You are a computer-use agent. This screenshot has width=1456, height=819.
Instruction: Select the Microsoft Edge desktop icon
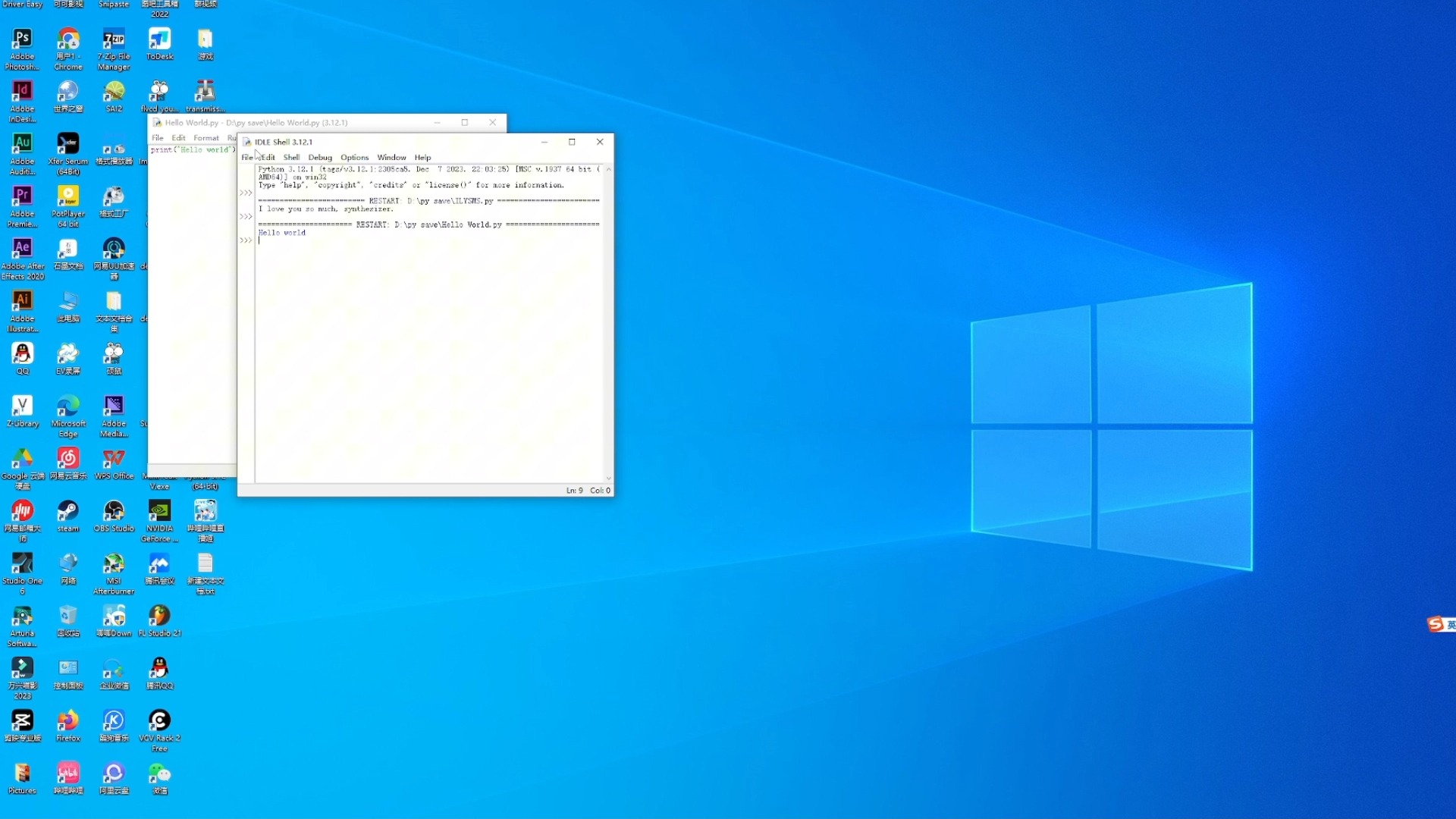click(x=68, y=416)
